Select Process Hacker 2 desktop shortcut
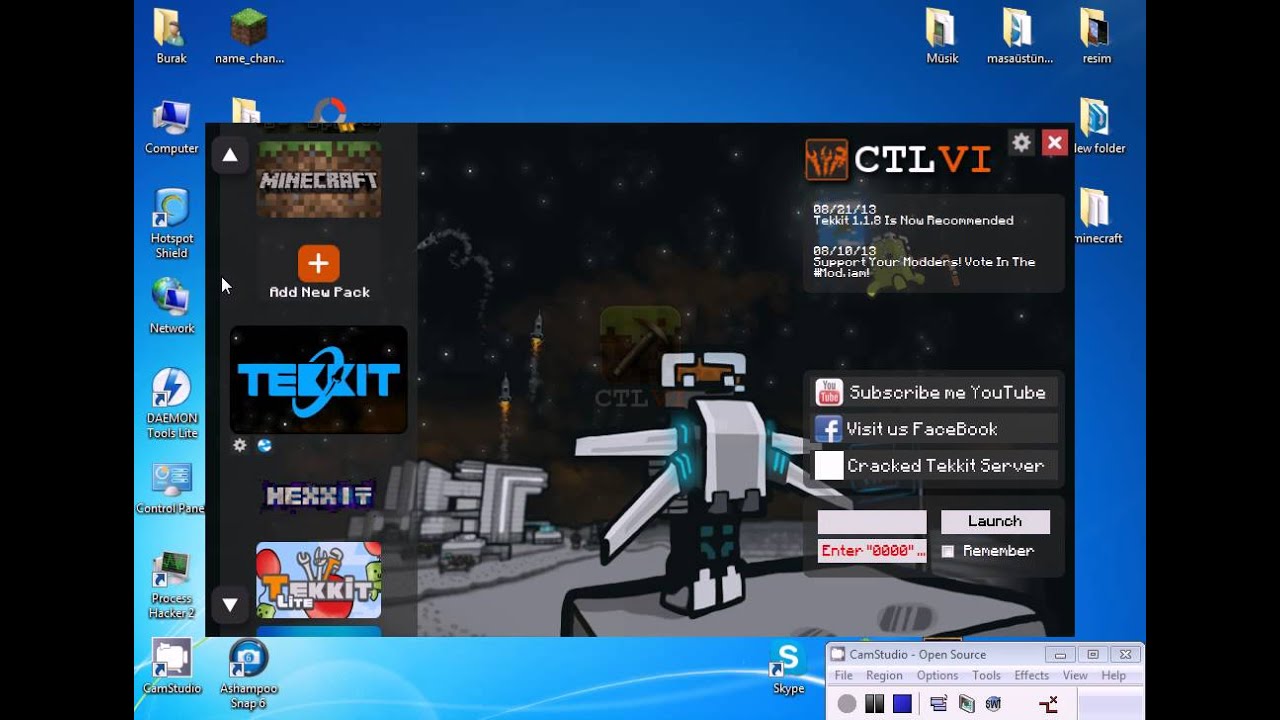The width and height of the screenshot is (1280, 720). (x=171, y=583)
